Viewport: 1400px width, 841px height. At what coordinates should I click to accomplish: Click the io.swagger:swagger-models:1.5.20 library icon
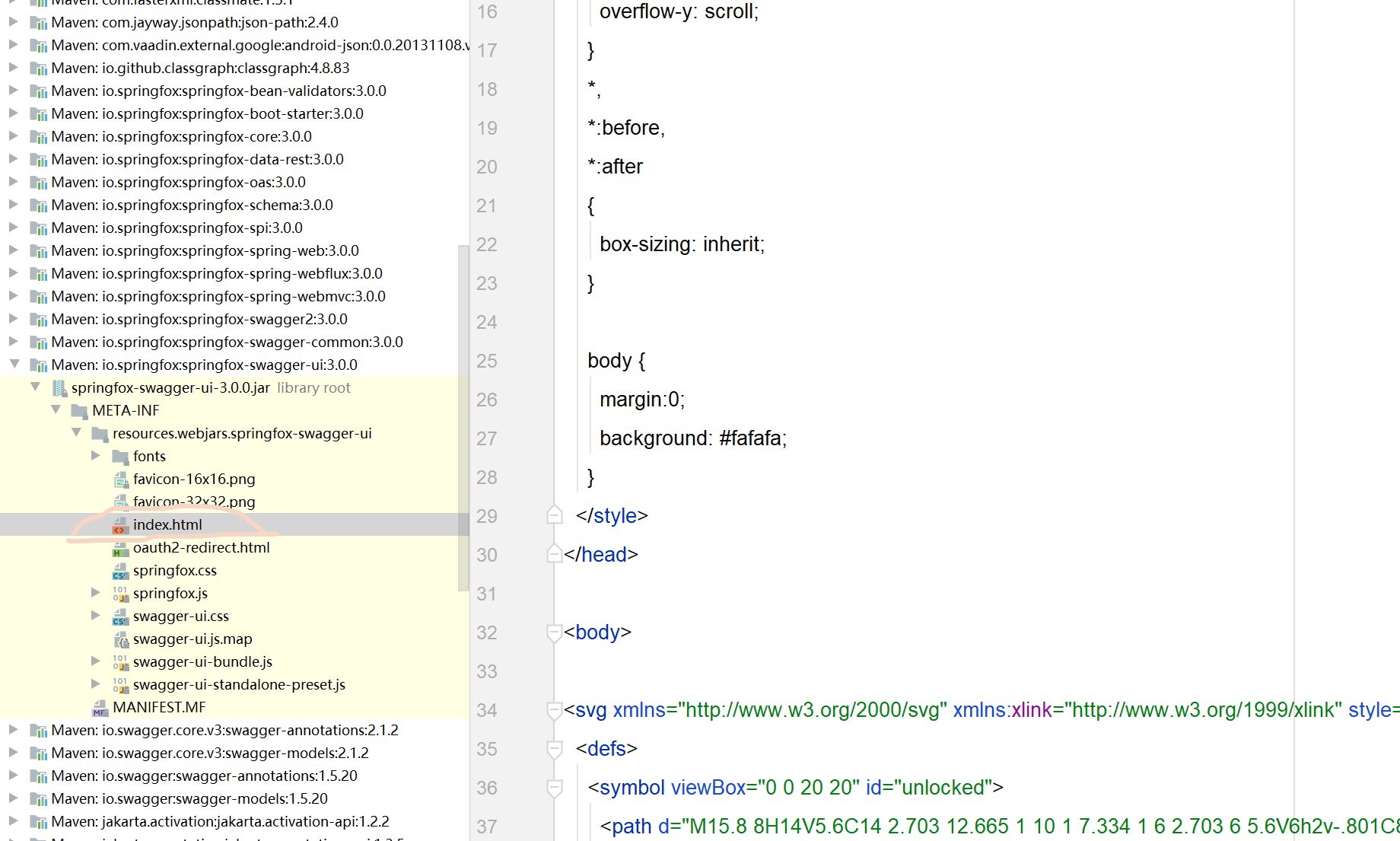coord(38,799)
